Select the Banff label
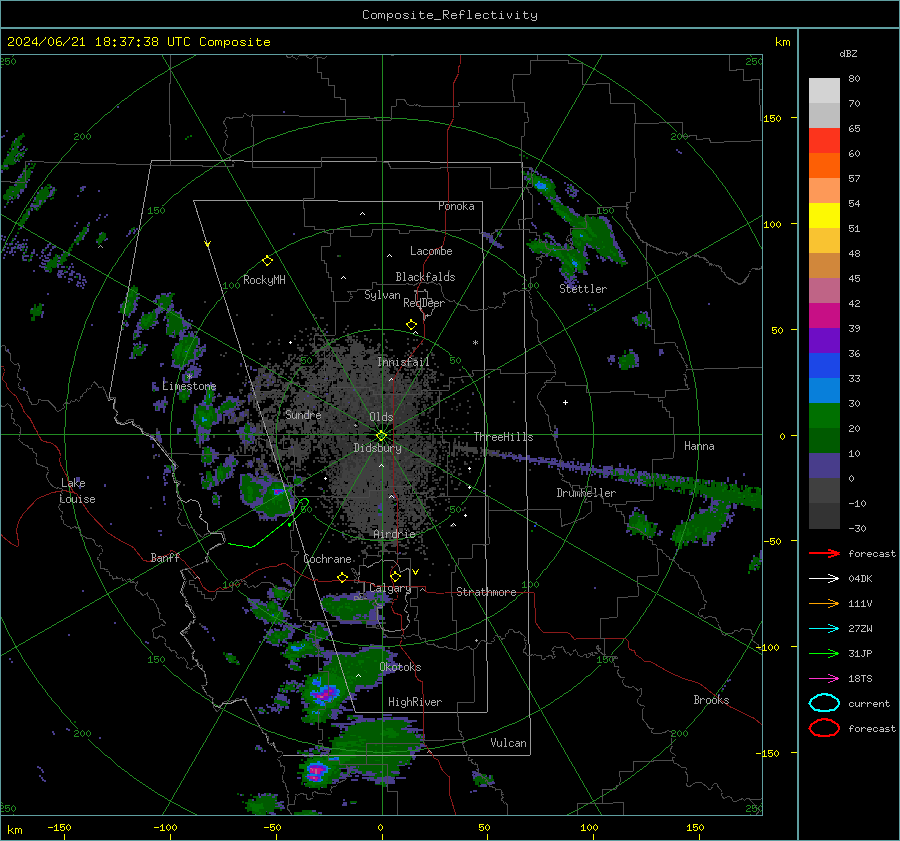 [165, 557]
